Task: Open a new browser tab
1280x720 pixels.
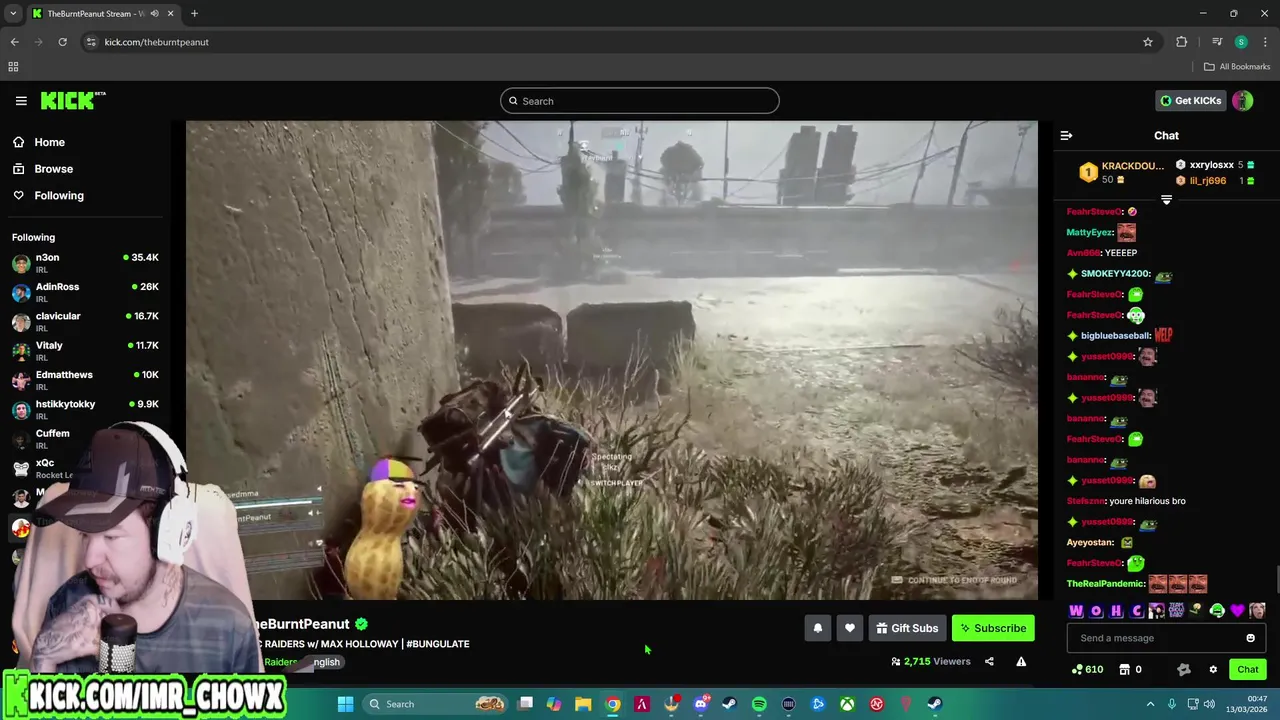Action: click(x=194, y=14)
